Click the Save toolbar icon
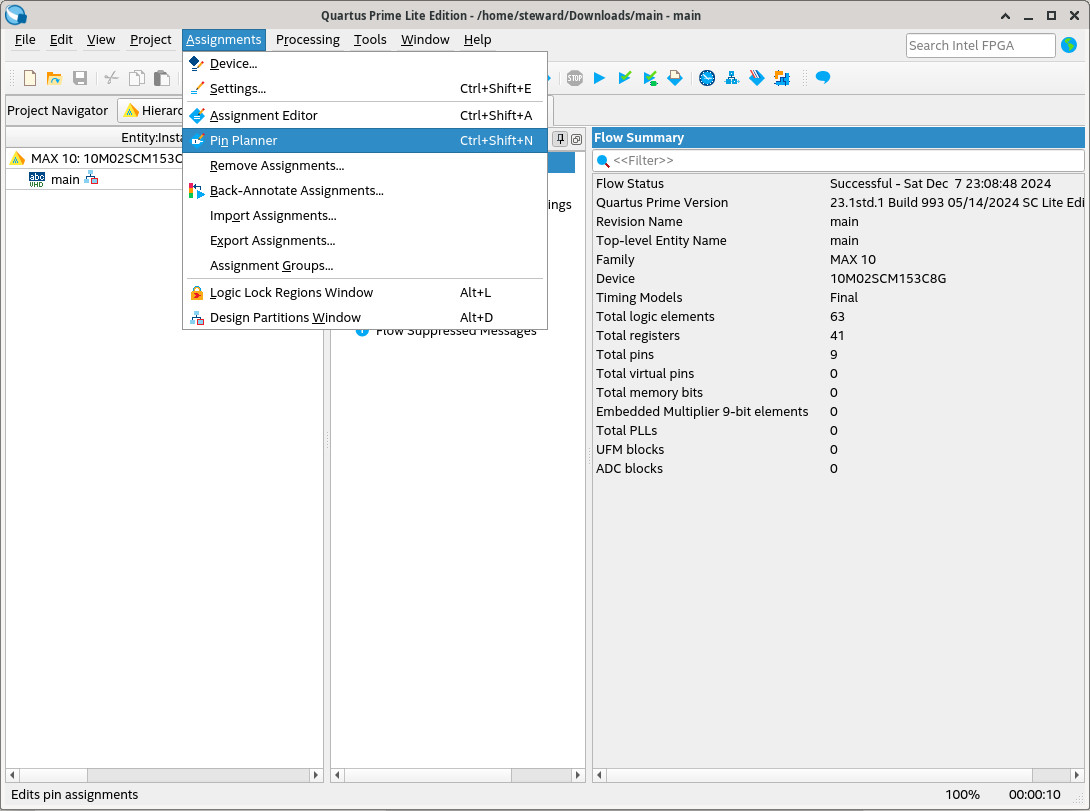1090x811 pixels. pos(80,78)
